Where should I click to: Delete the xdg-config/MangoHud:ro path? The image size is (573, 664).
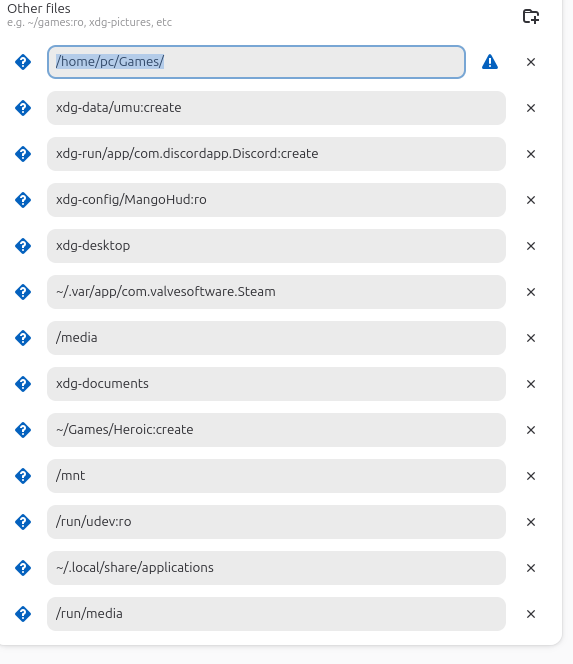click(x=531, y=200)
